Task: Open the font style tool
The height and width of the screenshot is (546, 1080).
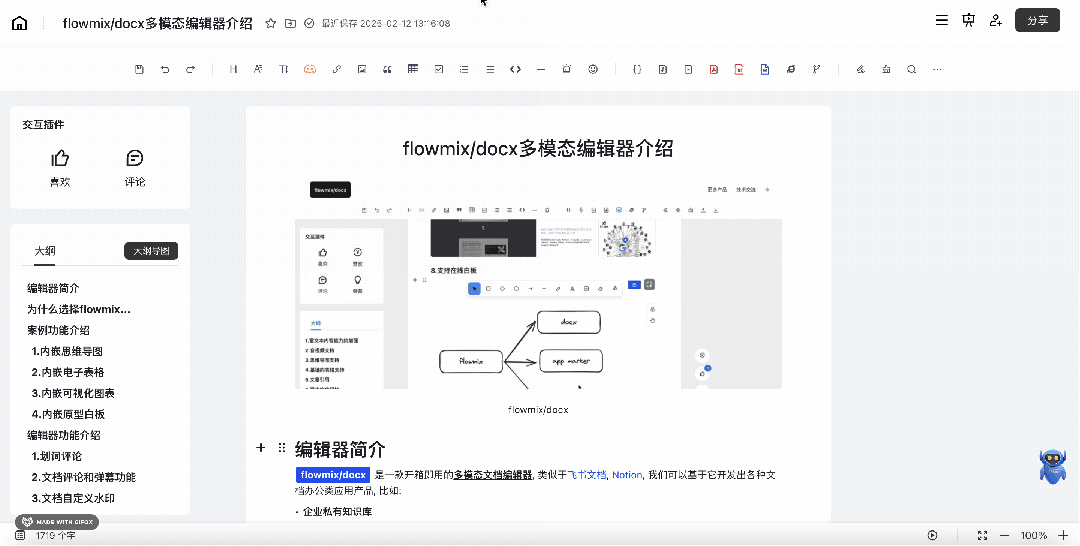Action: (x=258, y=70)
